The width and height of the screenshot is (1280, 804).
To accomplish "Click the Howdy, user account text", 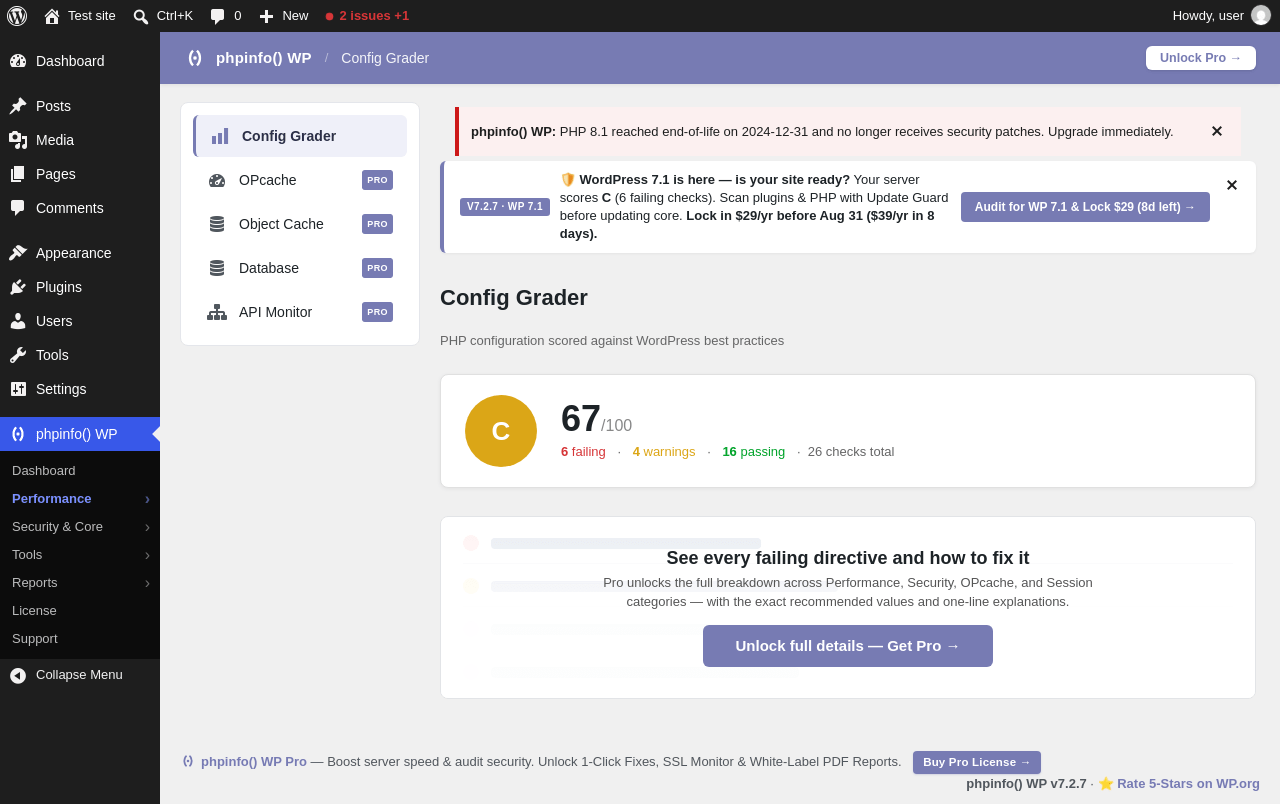I will tap(1208, 16).
